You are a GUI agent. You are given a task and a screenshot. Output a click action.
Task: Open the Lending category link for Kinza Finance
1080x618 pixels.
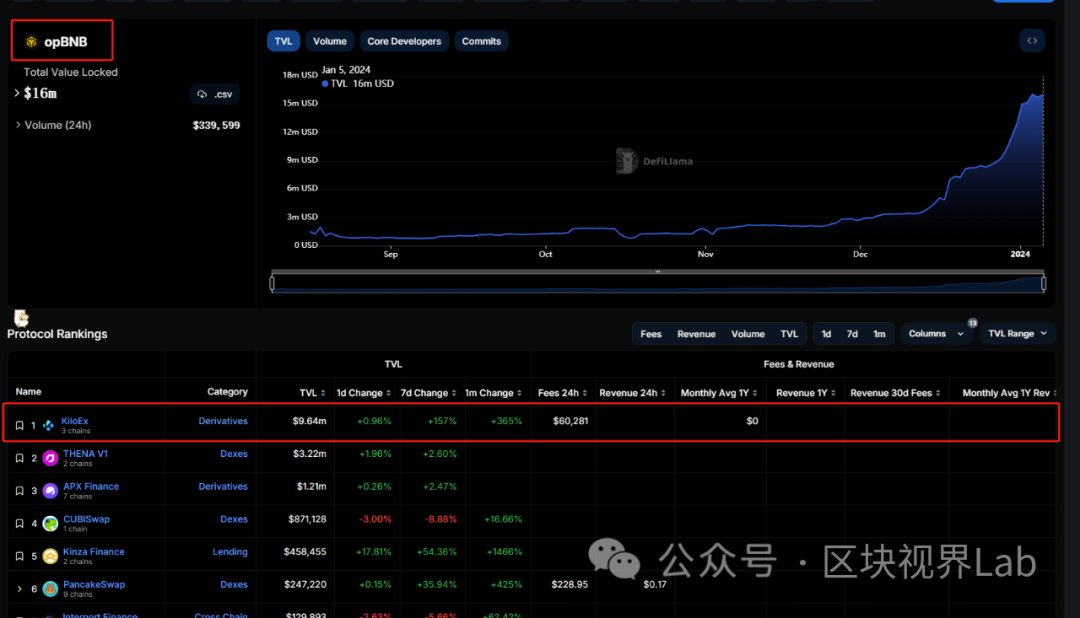(230, 552)
